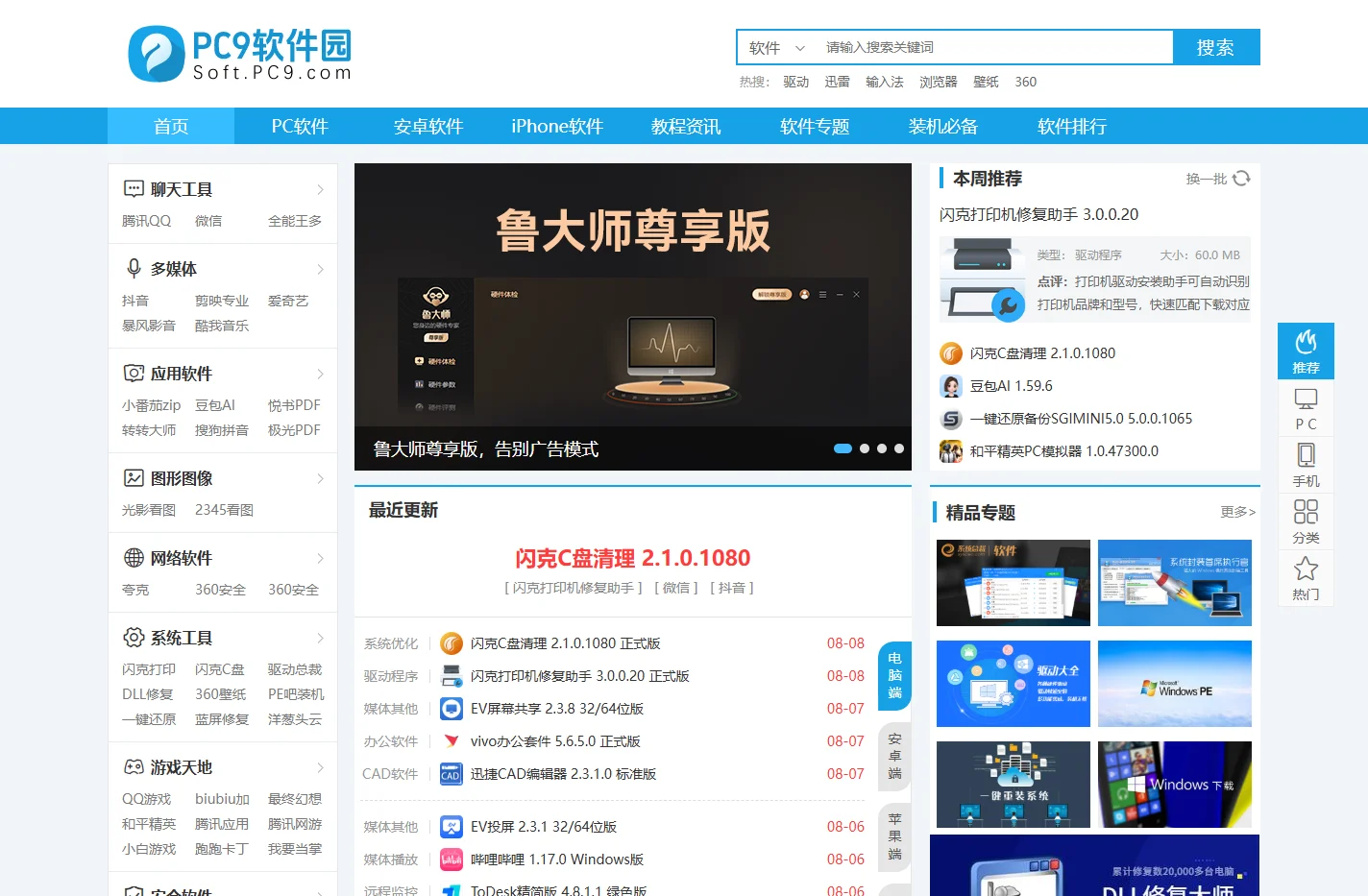The image size is (1368, 896).
Task: Open the 腾讯QQ link under 聊天工具
Action: coord(146,221)
